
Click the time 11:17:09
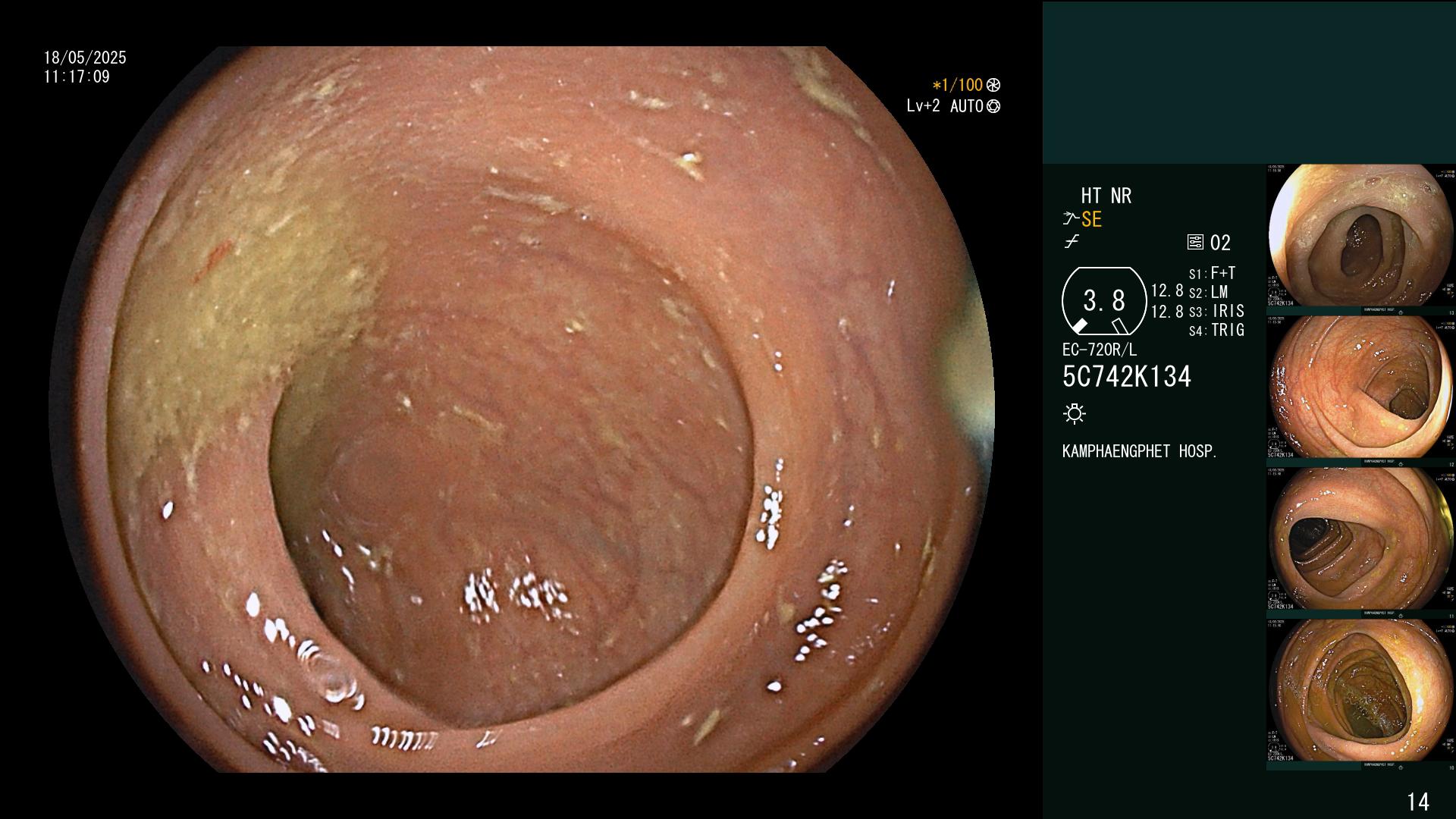(x=77, y=77)
